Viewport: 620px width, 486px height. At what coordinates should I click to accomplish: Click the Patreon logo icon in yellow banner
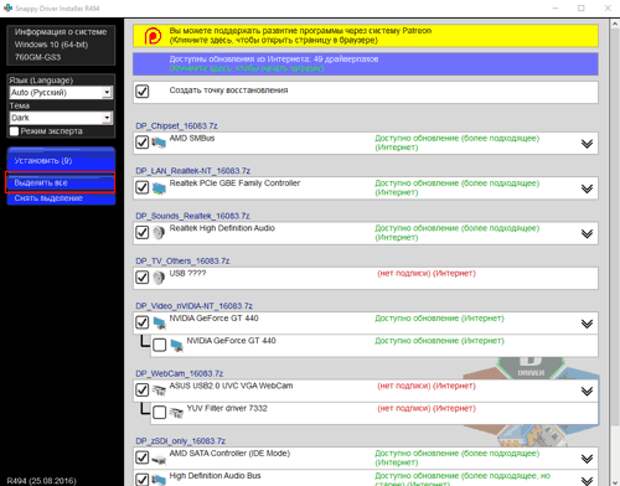click(153, 36)
